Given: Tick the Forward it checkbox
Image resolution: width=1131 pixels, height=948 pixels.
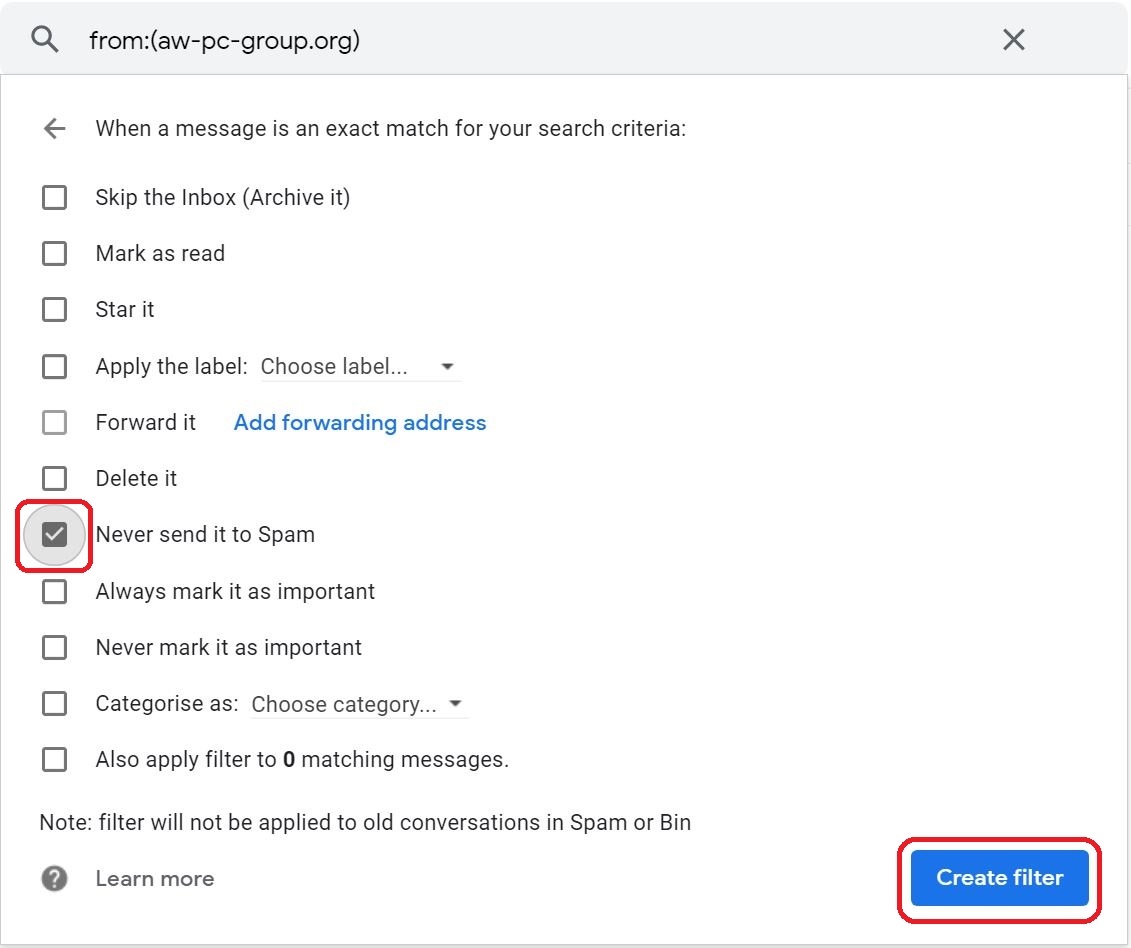Looking at the screenshot, I should coord(54,422).
